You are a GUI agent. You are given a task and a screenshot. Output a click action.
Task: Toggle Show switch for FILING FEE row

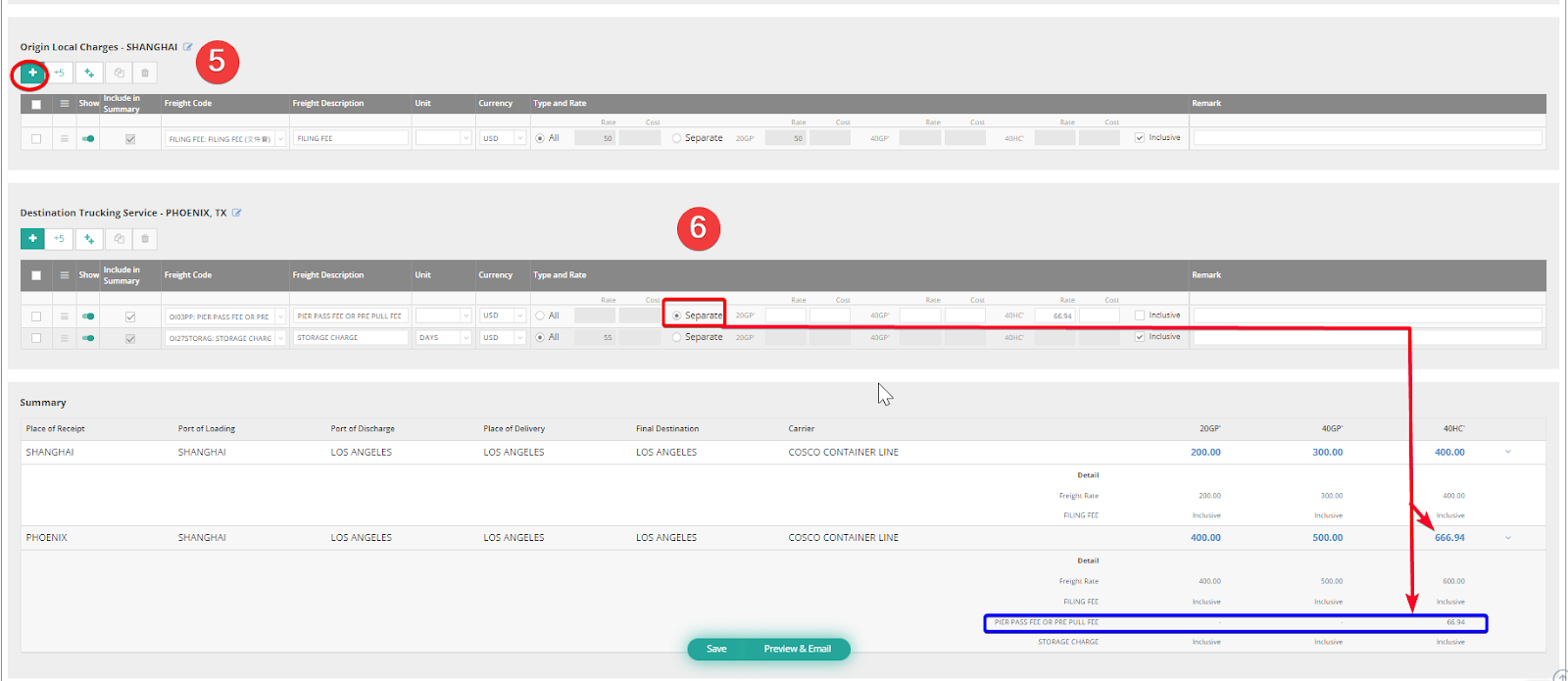(88, 139)
